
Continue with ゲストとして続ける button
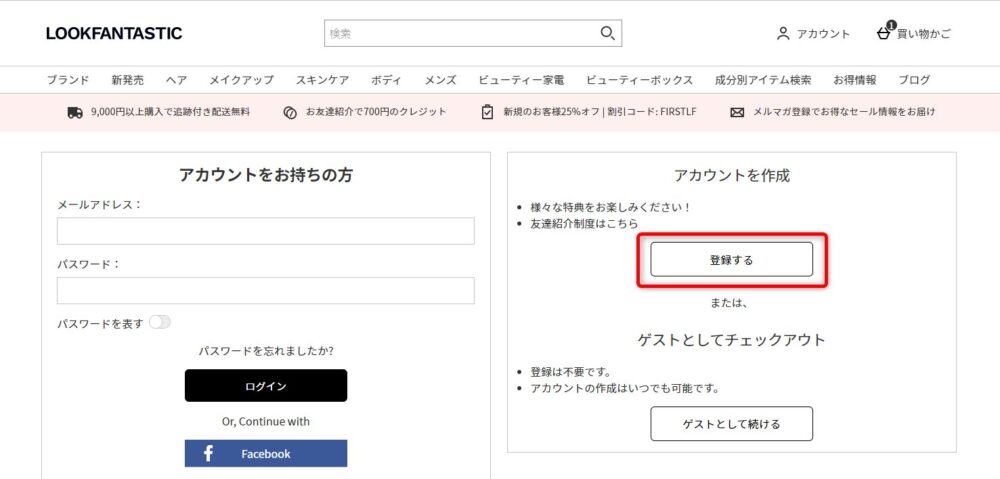click(732, 424)
